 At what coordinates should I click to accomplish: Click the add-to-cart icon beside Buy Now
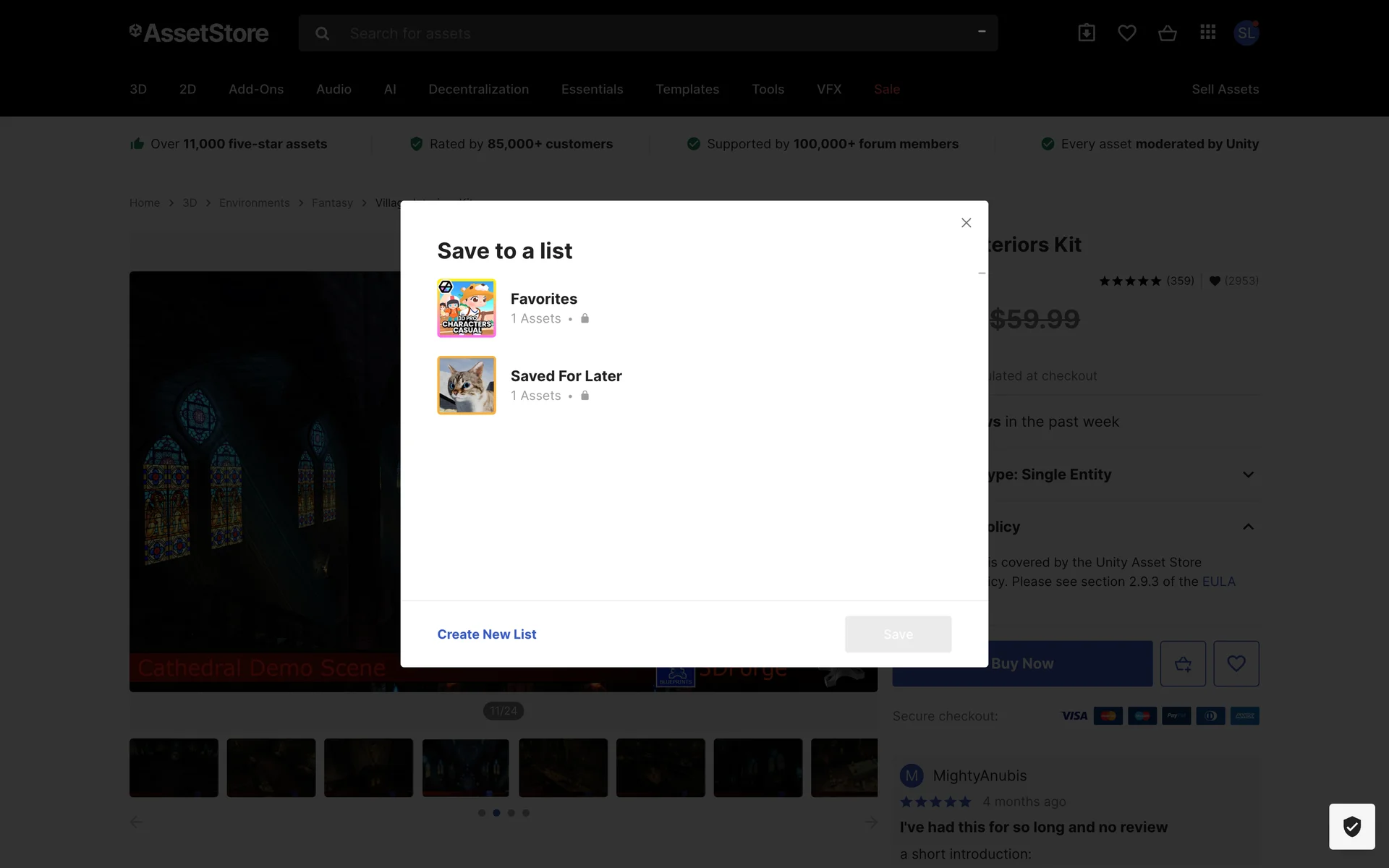pos(1183,663)
